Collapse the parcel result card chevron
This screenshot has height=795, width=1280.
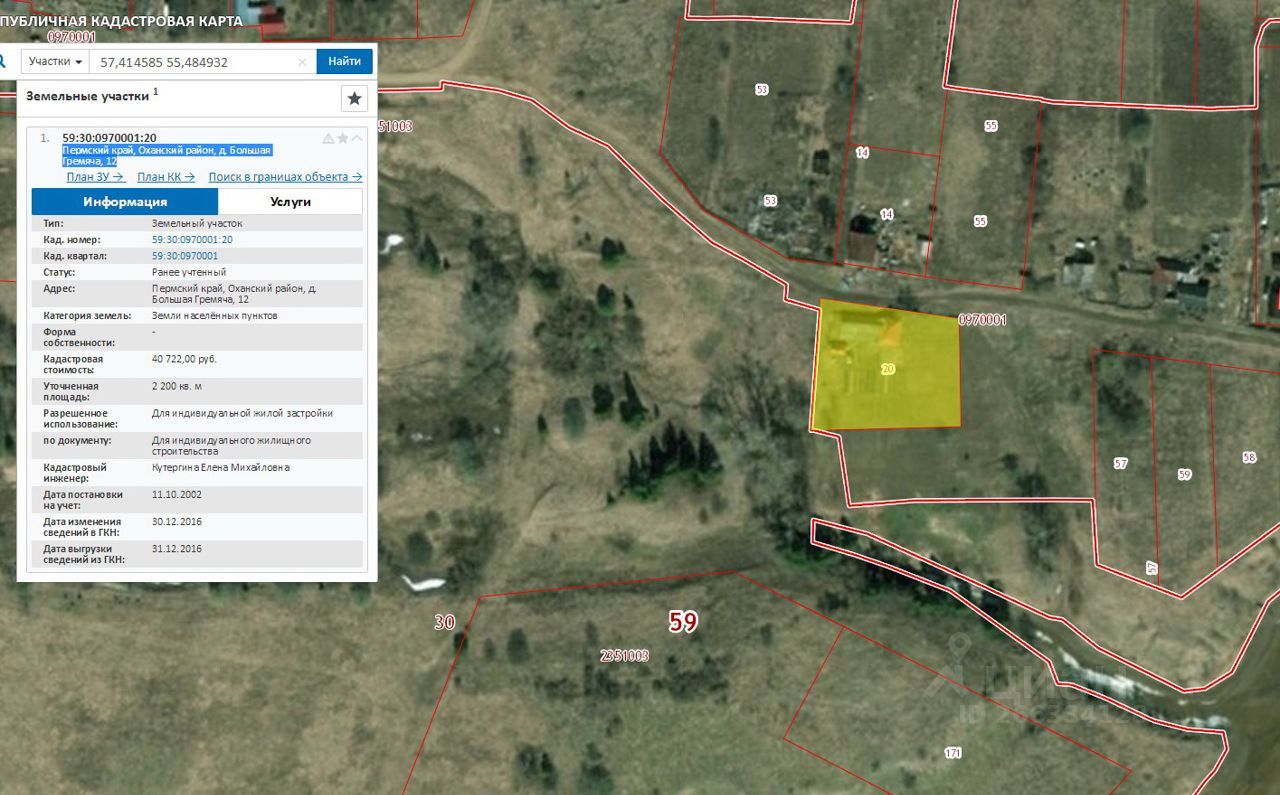357,138
